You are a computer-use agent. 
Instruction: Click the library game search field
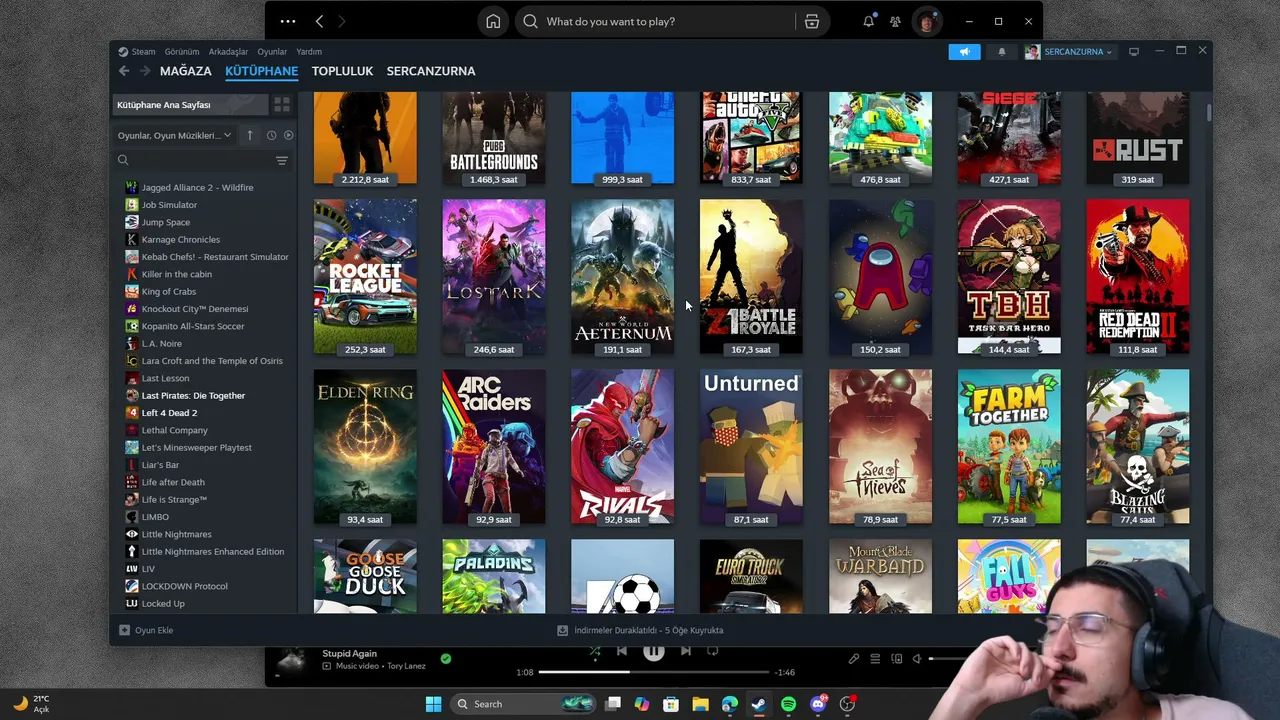[195, 160]
